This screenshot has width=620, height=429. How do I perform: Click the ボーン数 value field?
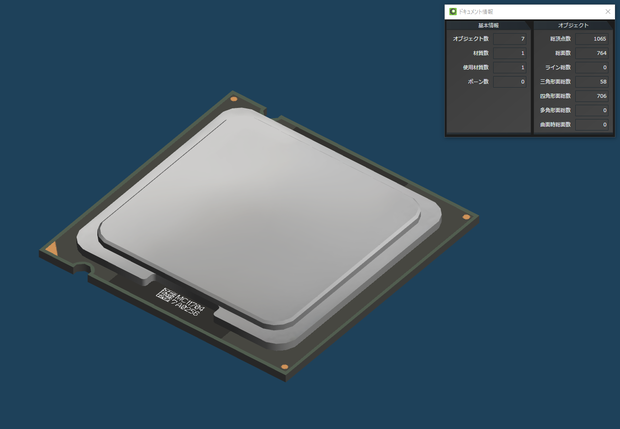510,82
